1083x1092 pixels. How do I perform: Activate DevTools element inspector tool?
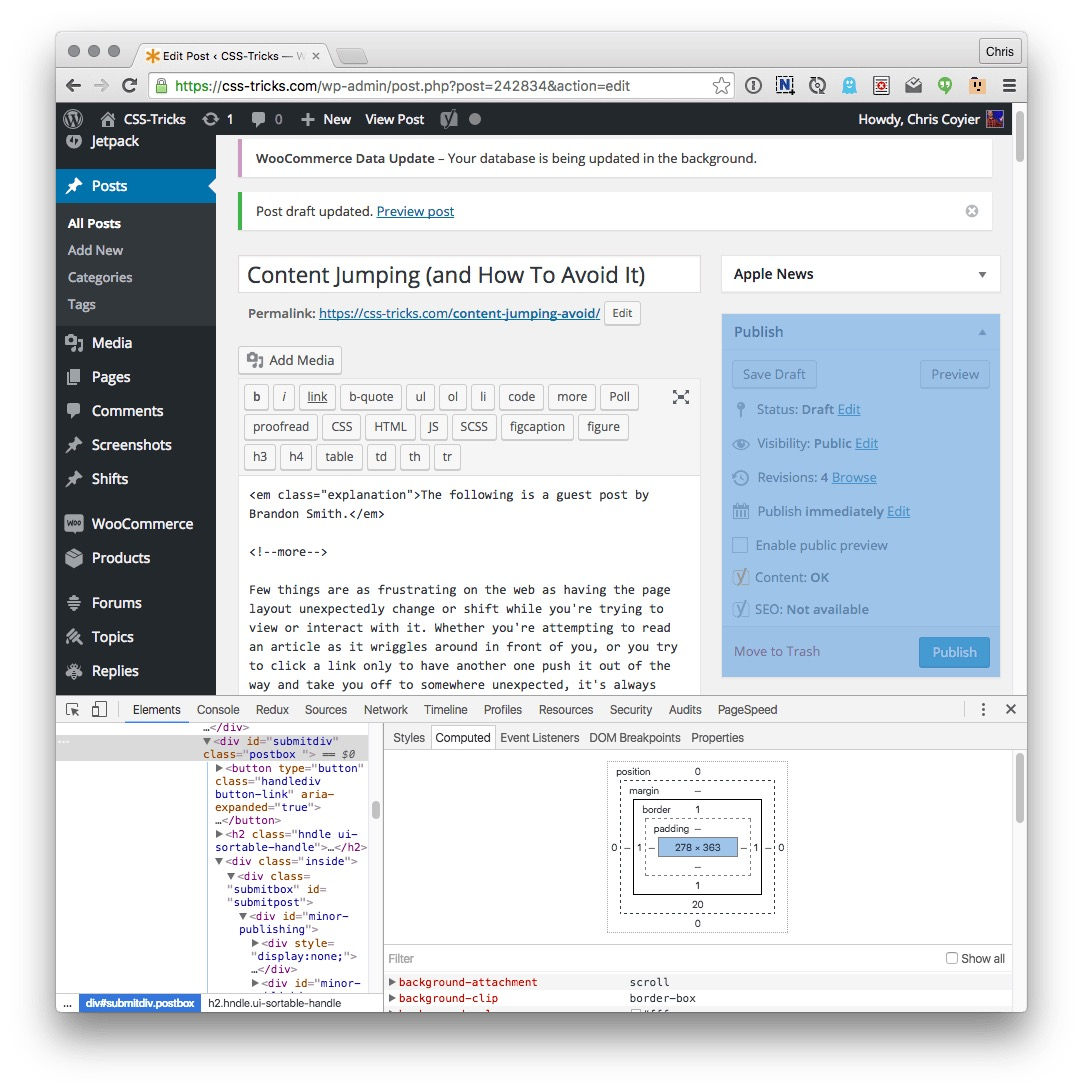tap(72, 710)
